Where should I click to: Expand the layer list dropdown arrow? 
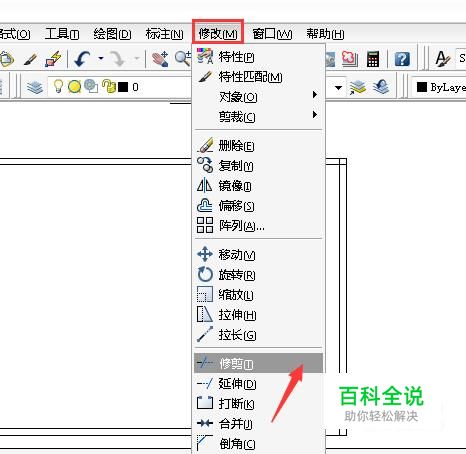(338, 88)
